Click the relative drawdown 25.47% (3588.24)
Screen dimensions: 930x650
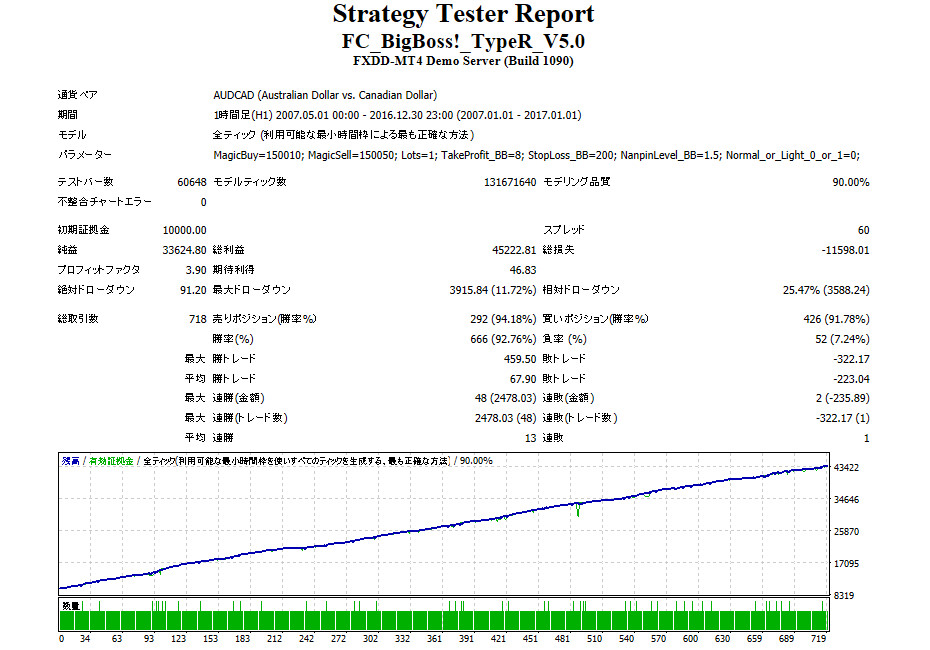tap(826, 290)
